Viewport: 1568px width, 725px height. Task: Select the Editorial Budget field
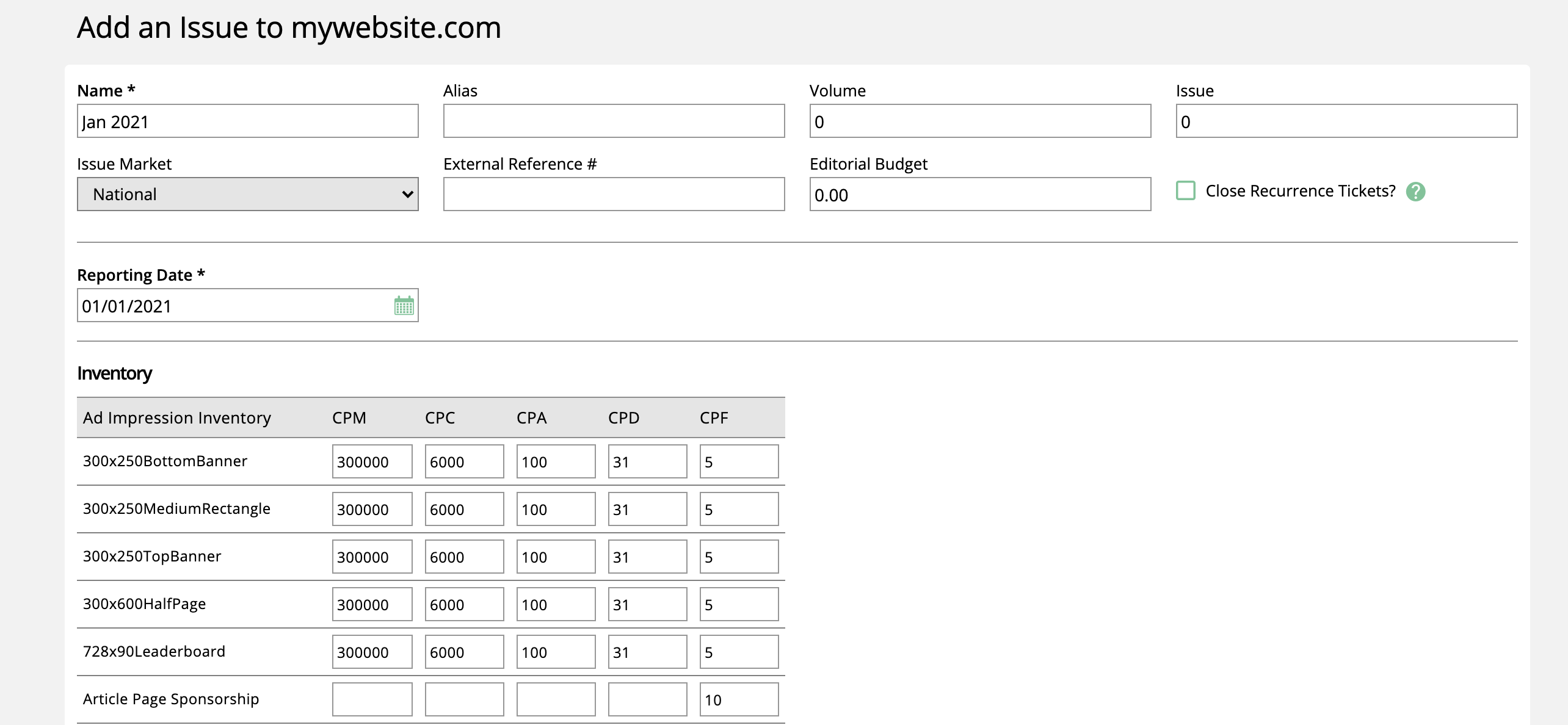[979, 194]
